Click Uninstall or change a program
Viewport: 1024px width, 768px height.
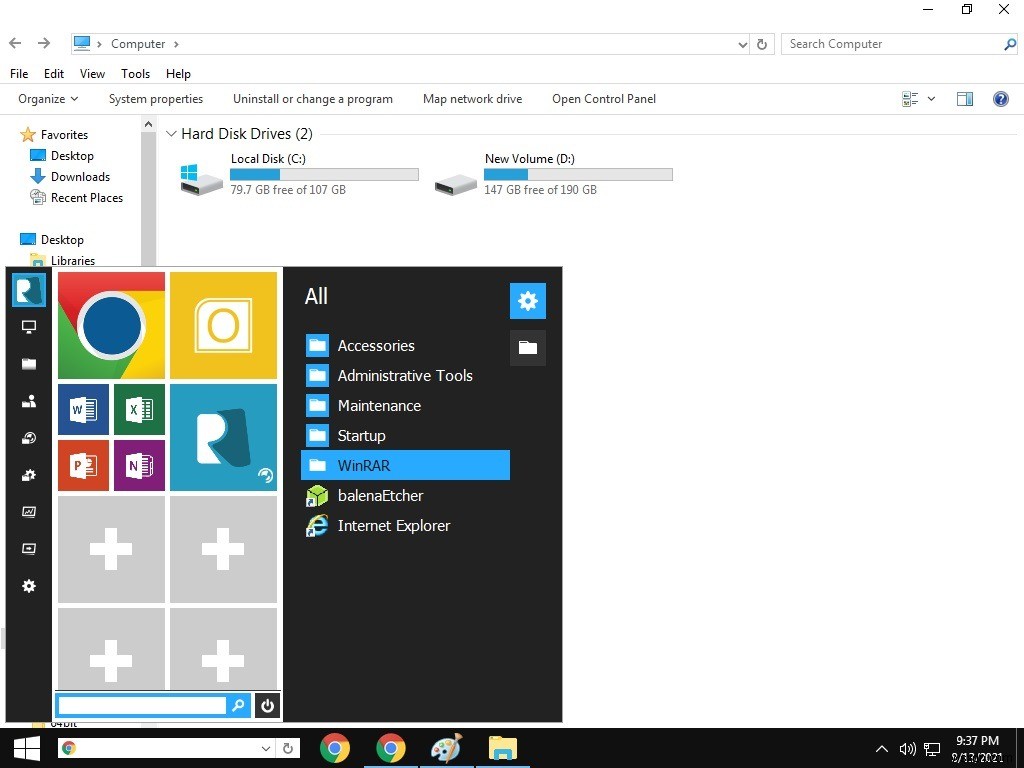[312, 99]
